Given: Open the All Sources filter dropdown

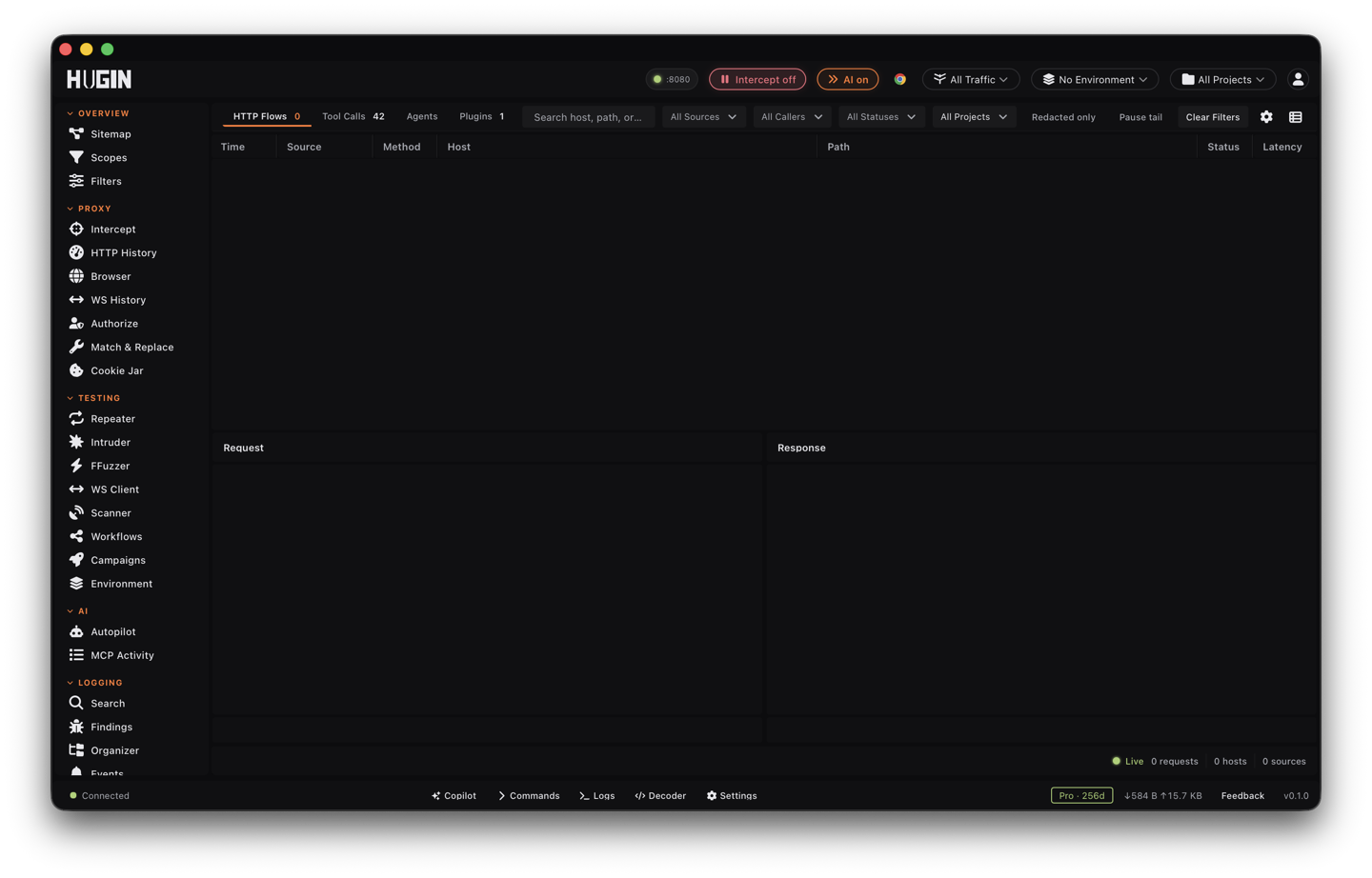Looking at the screenshot, I should [703, 117].
